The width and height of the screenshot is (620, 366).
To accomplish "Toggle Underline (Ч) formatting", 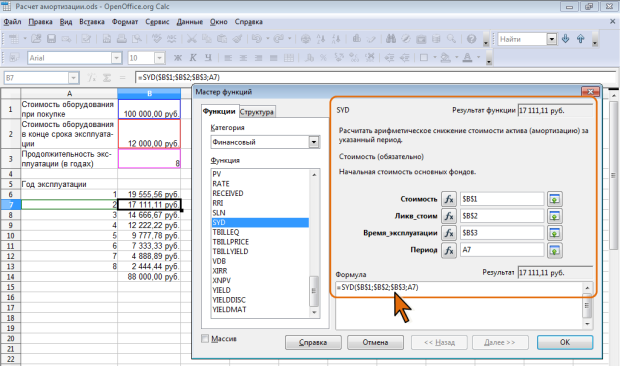I will pyautogui.click(x=208, y=58).
